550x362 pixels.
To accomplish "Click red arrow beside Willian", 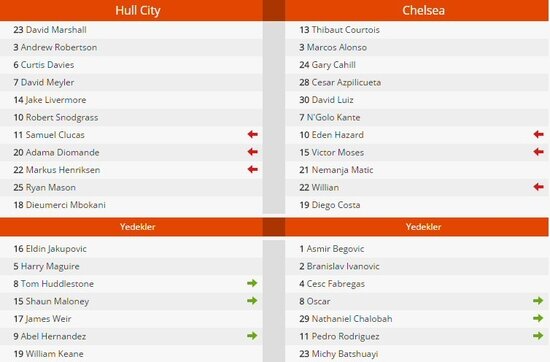I will (538, 187).
